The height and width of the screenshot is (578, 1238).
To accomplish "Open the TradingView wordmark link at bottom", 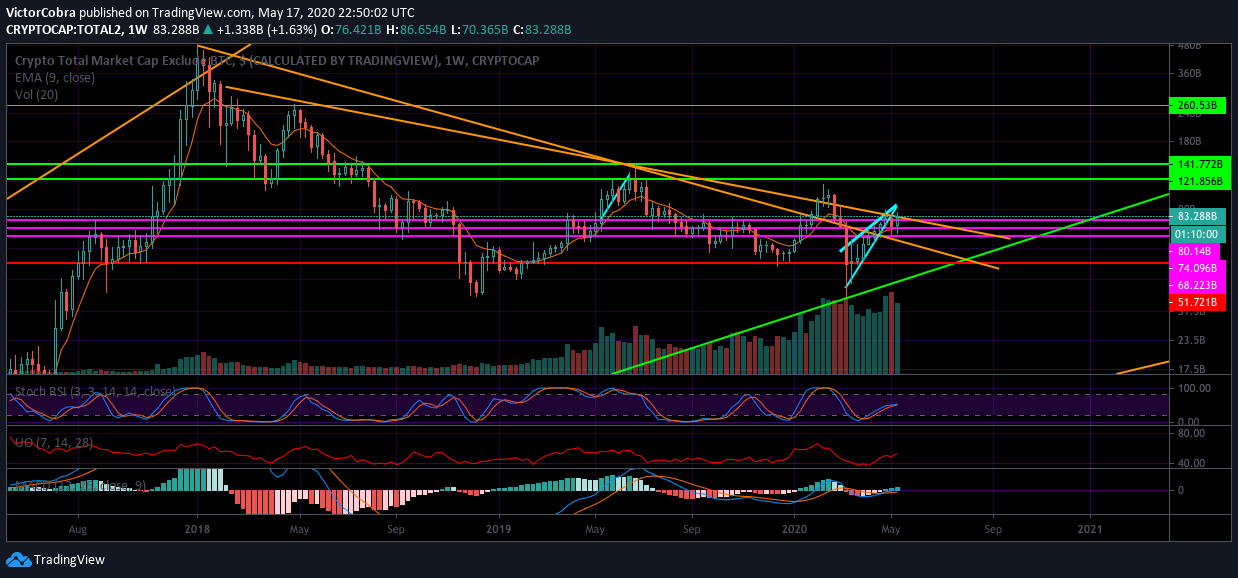I will pos(69,560).
